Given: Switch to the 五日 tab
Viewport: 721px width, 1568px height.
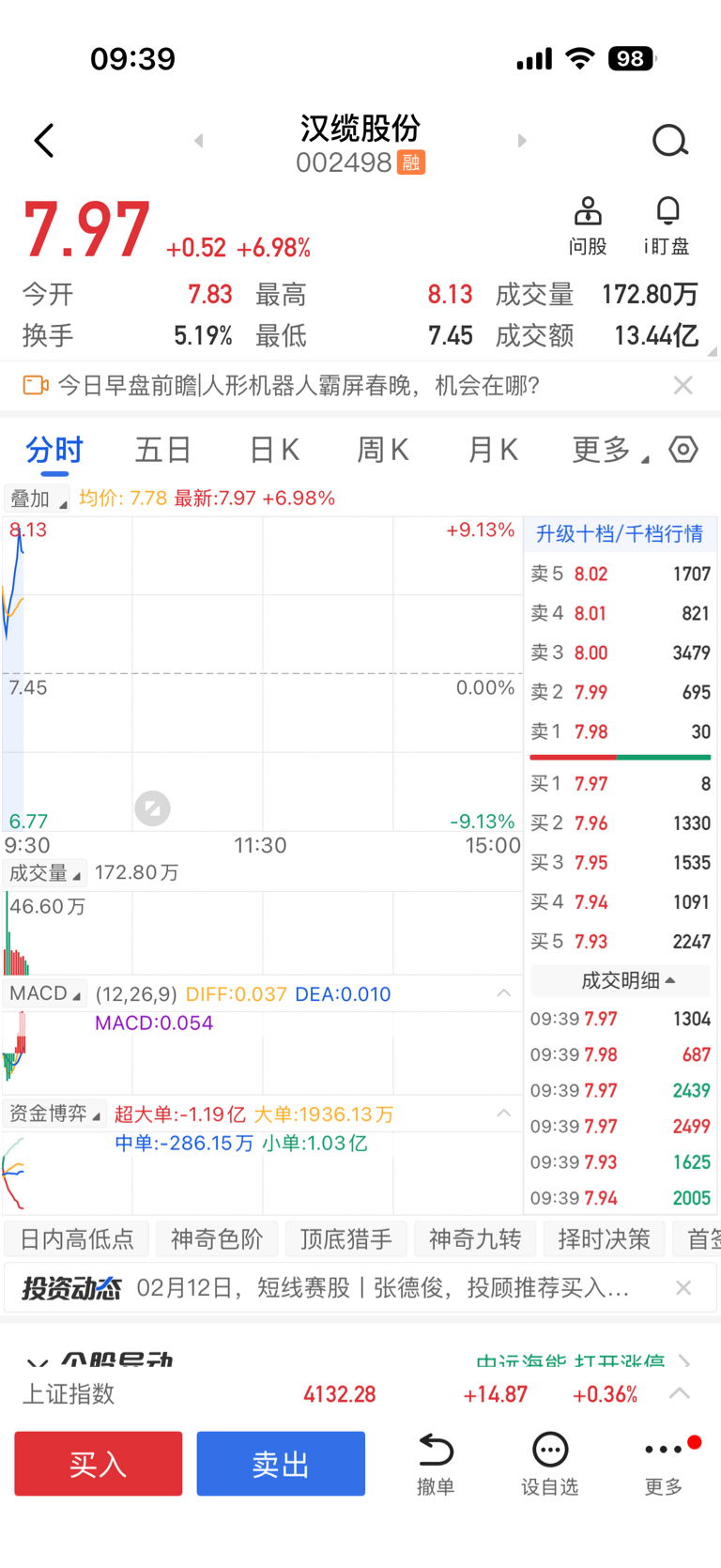Looking at the screenshot, I should (x=163, y=450).
